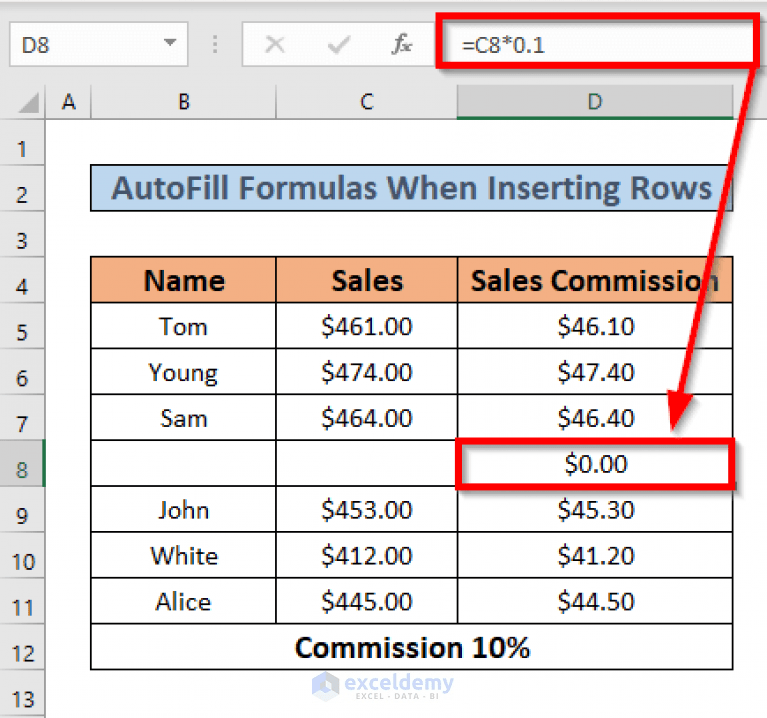This screenshot has height=718, width=767.
Task: Select the cell containing Tom
Action: 183,326
